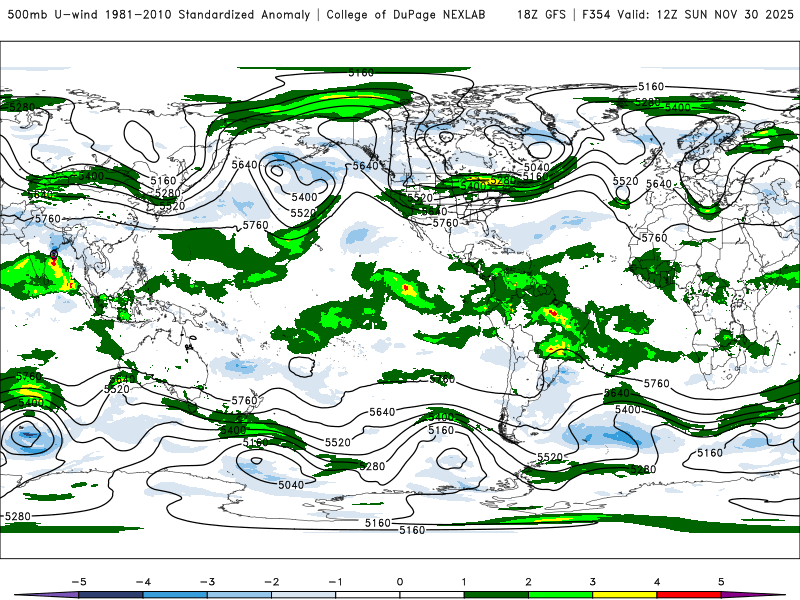Screen dimensions: 800x600
Task: Click the red anomaly core over the central Pacific
Action: coord(407,289)
